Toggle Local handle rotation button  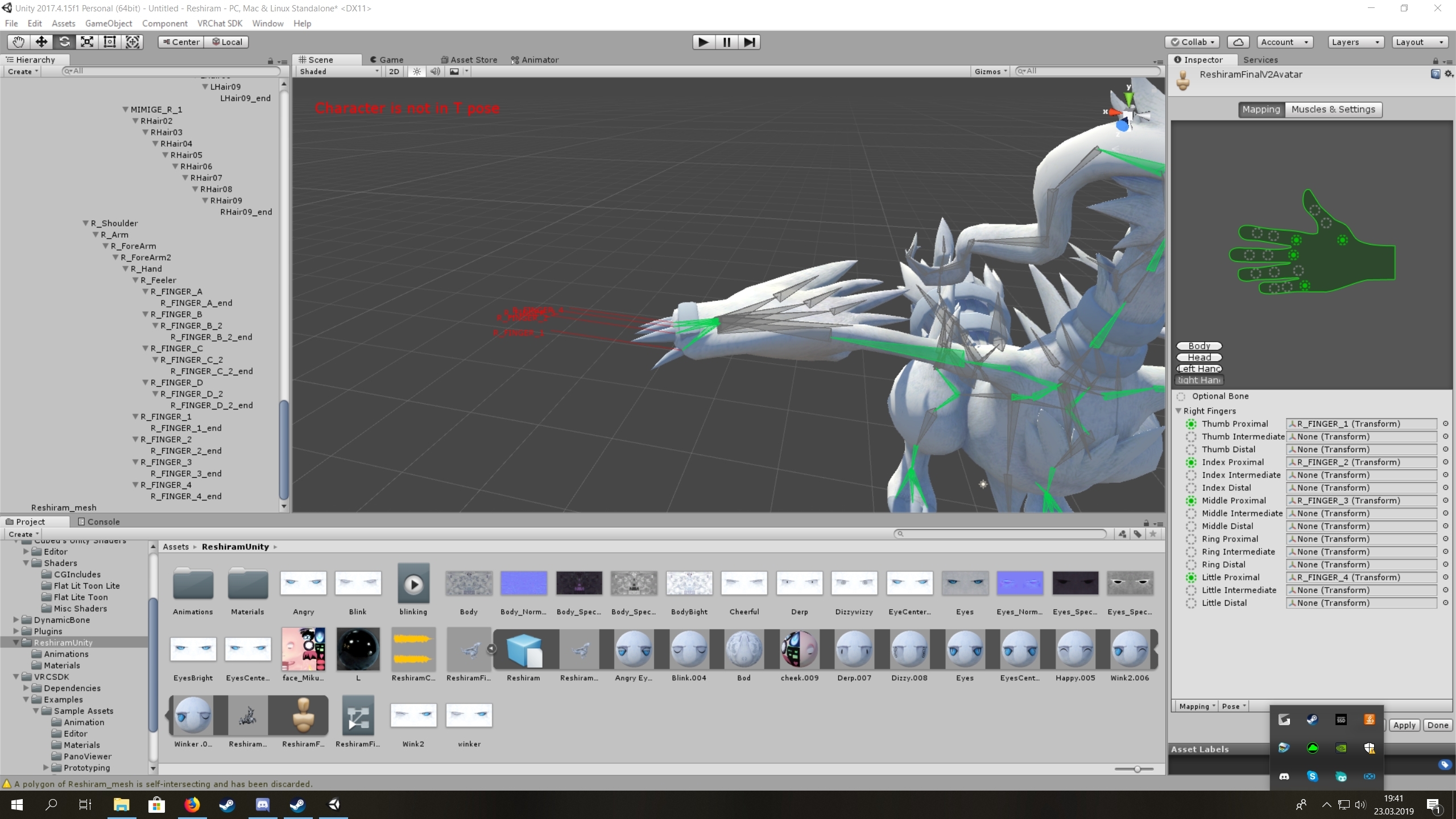pyautogui.click(x=226, y=42)
